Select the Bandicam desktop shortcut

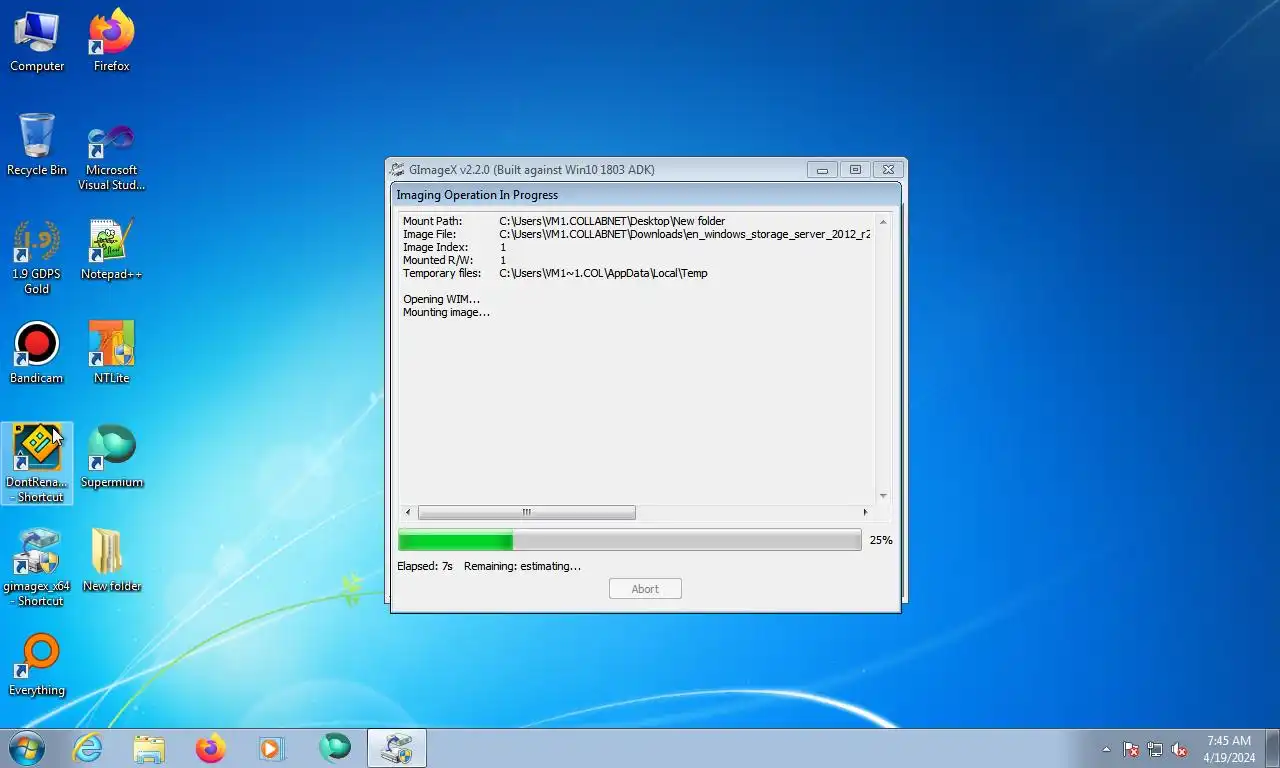(x=37, y=354)
